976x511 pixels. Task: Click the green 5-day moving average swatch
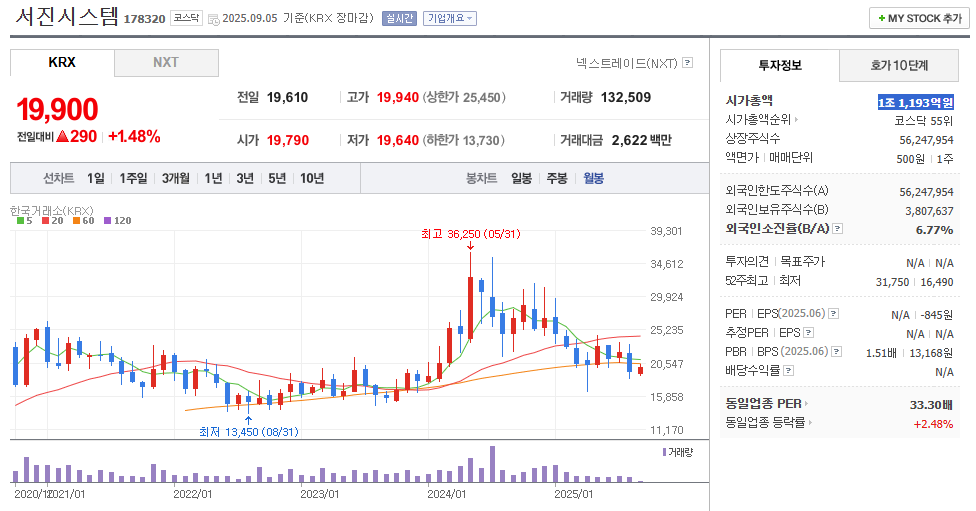coord(21,220)
